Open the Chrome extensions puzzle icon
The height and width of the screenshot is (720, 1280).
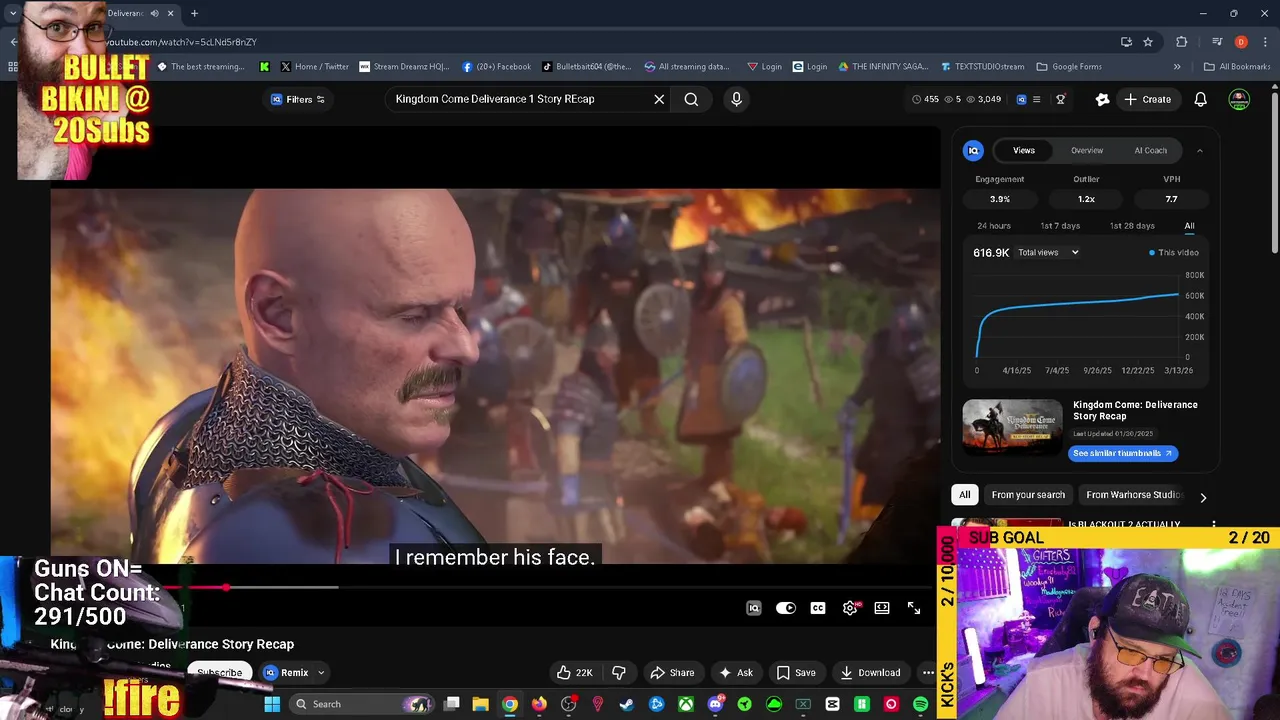click(1182, 42)
